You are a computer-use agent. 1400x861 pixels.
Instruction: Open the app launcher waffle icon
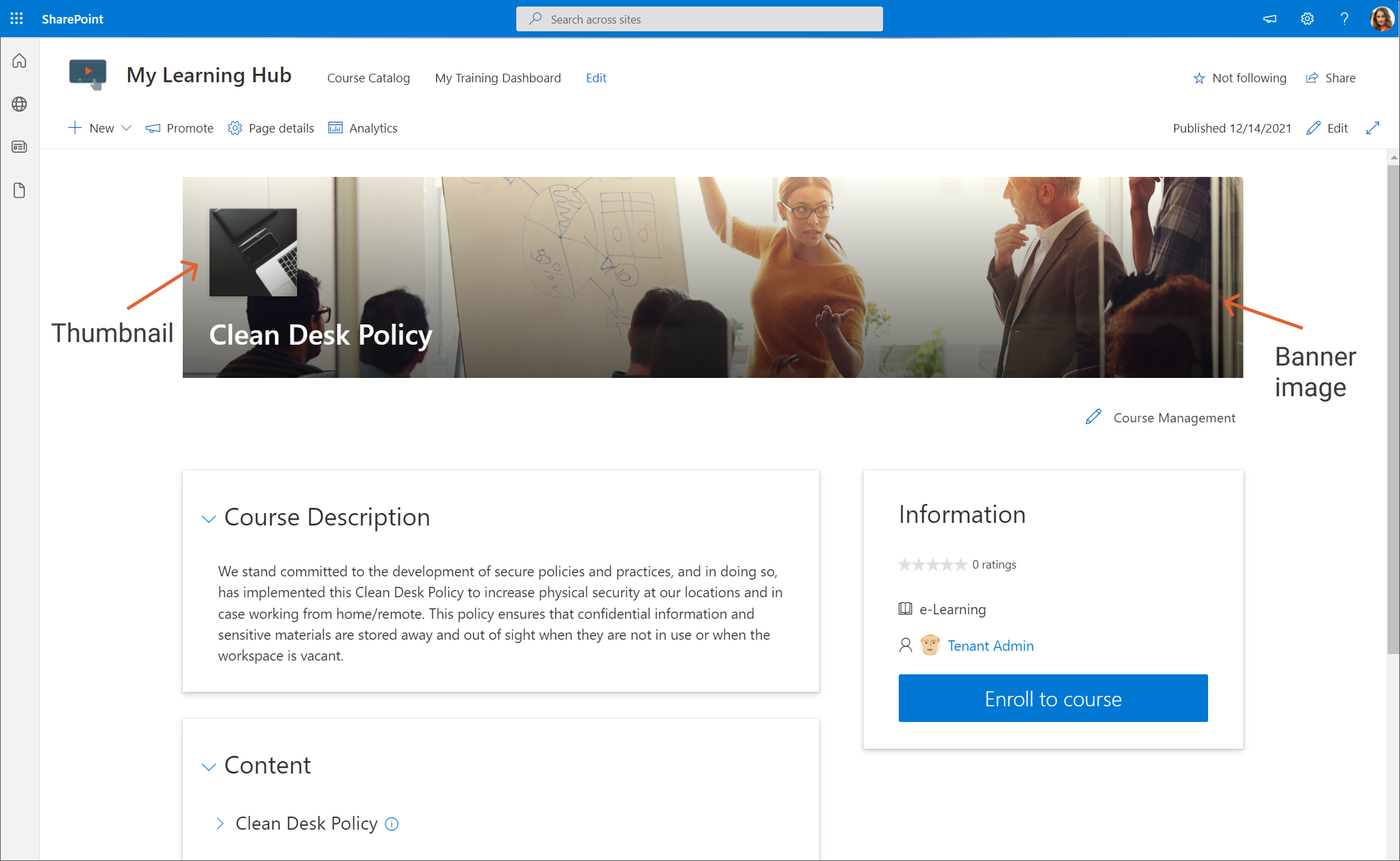(17, 19)
